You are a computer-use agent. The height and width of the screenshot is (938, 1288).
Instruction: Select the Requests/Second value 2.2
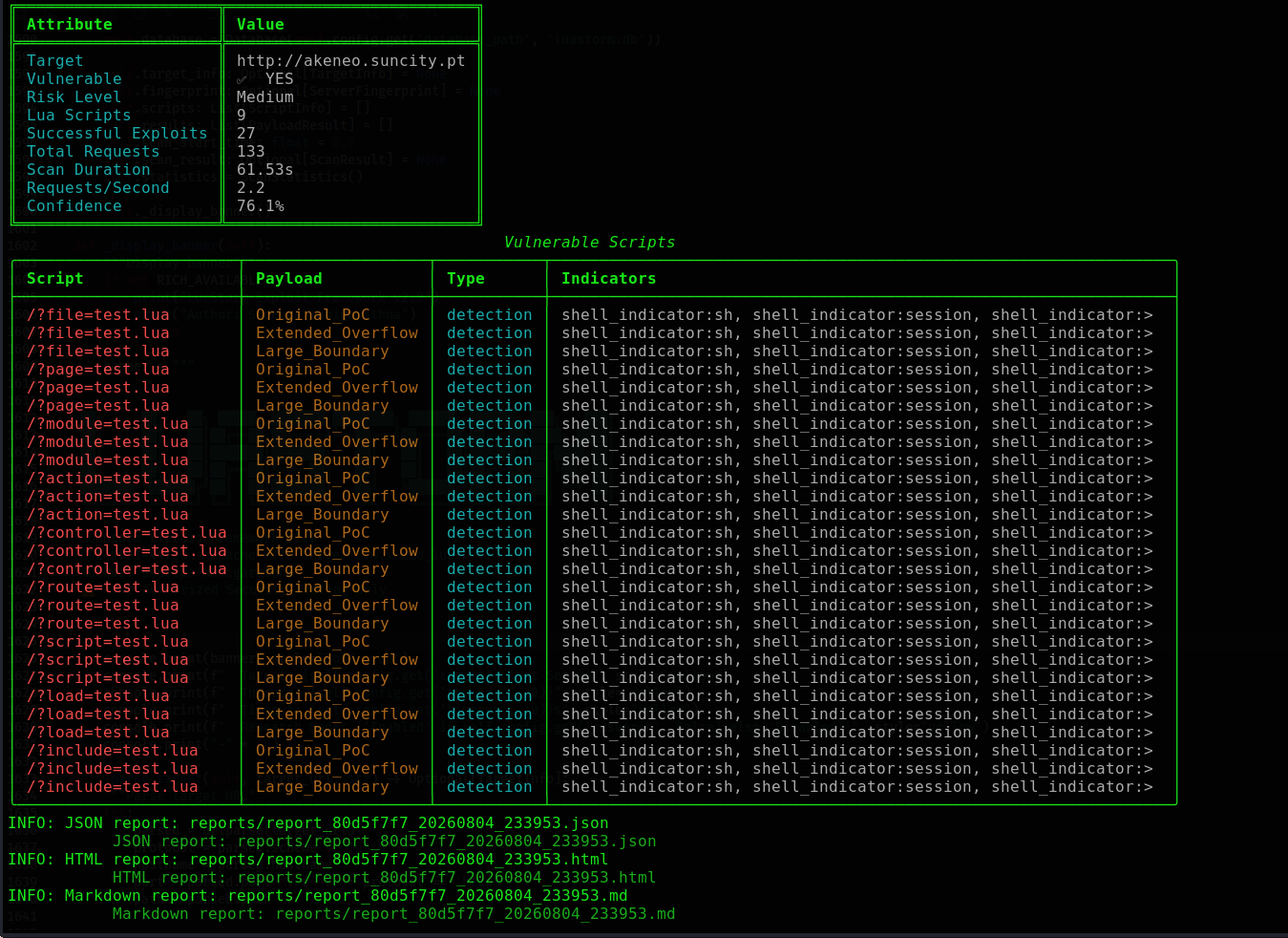250,187
